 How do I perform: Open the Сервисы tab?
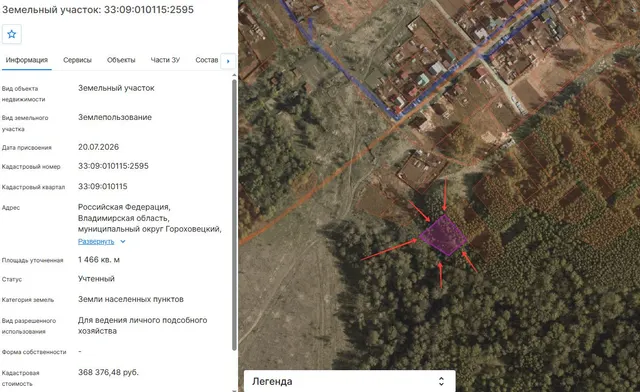[77, 60]
